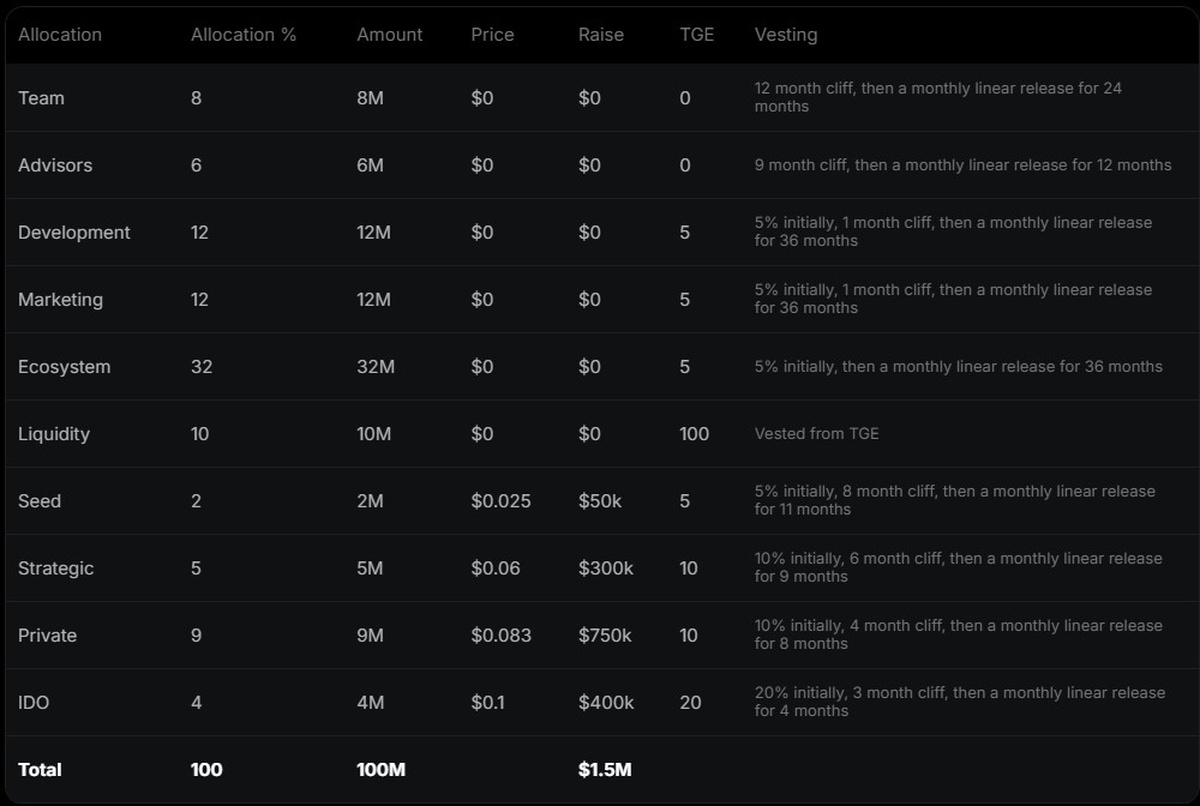Click the Advisors row label
This screenshot has height=806, width=1200.
click(55, 165)
